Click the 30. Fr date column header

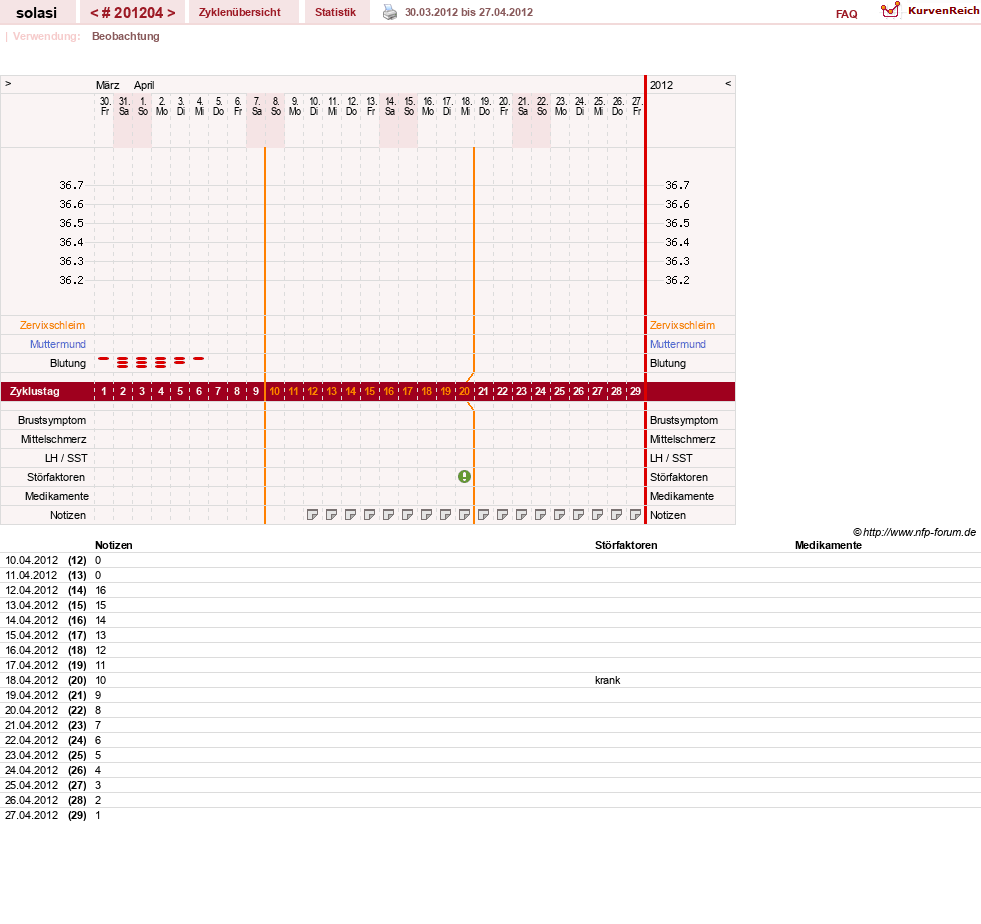pos(105,106)
